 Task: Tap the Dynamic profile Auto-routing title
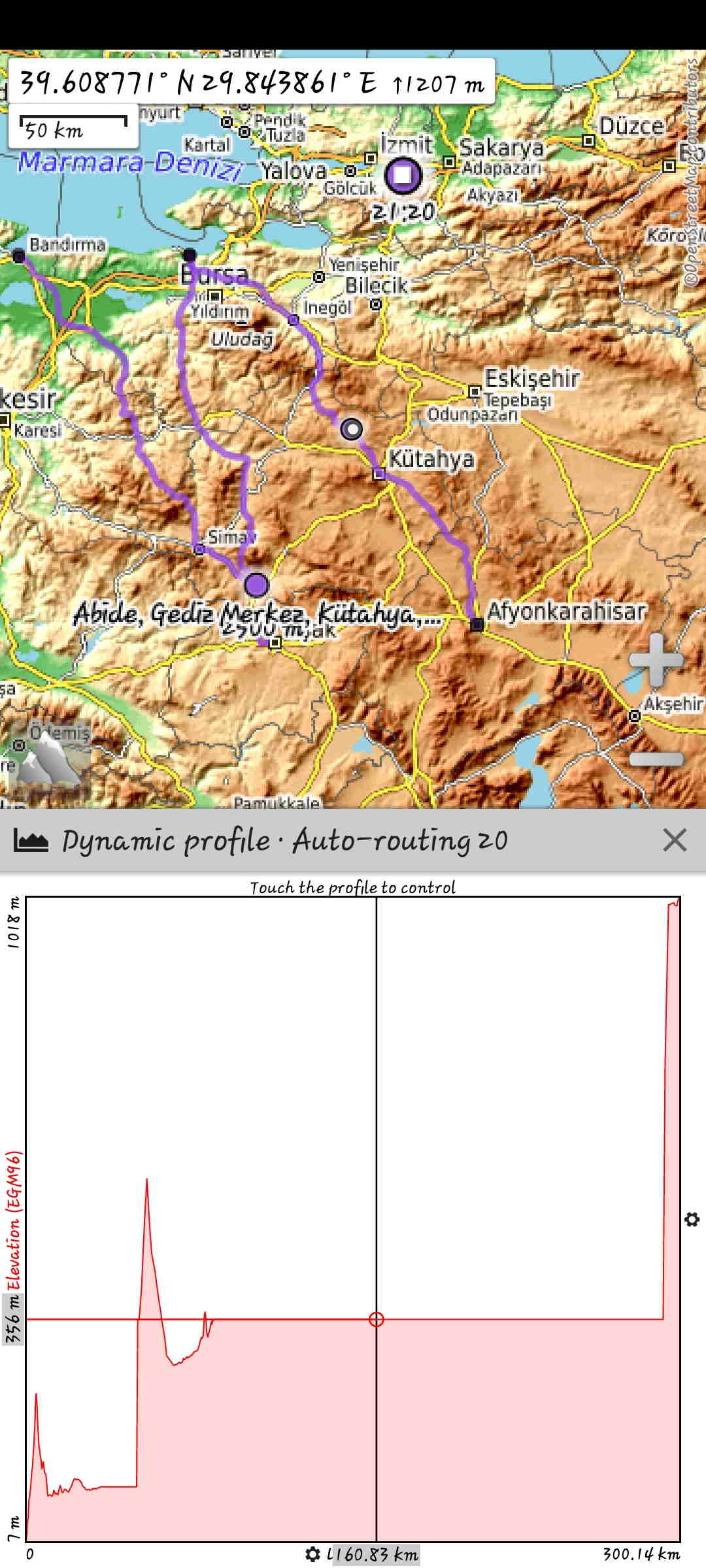284,841
